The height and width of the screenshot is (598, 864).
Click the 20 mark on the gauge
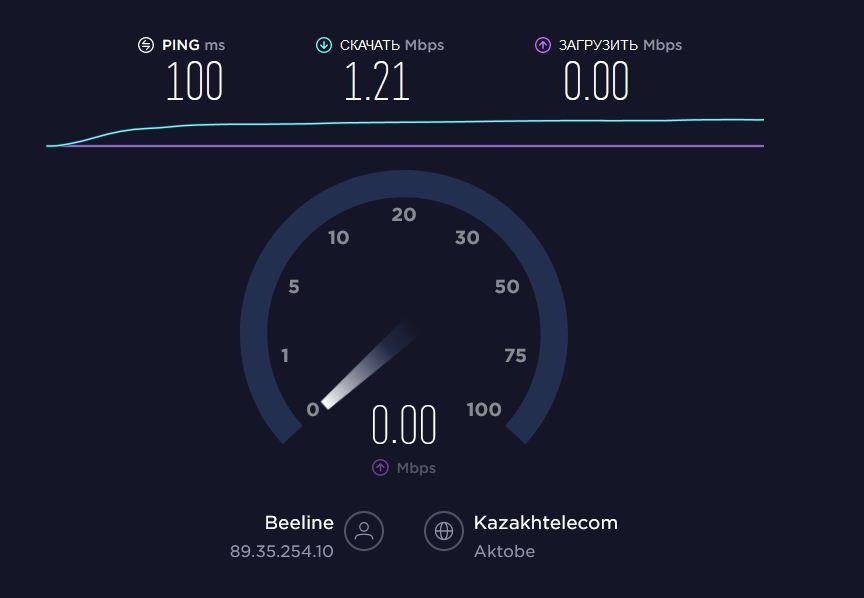click(404, 214)
